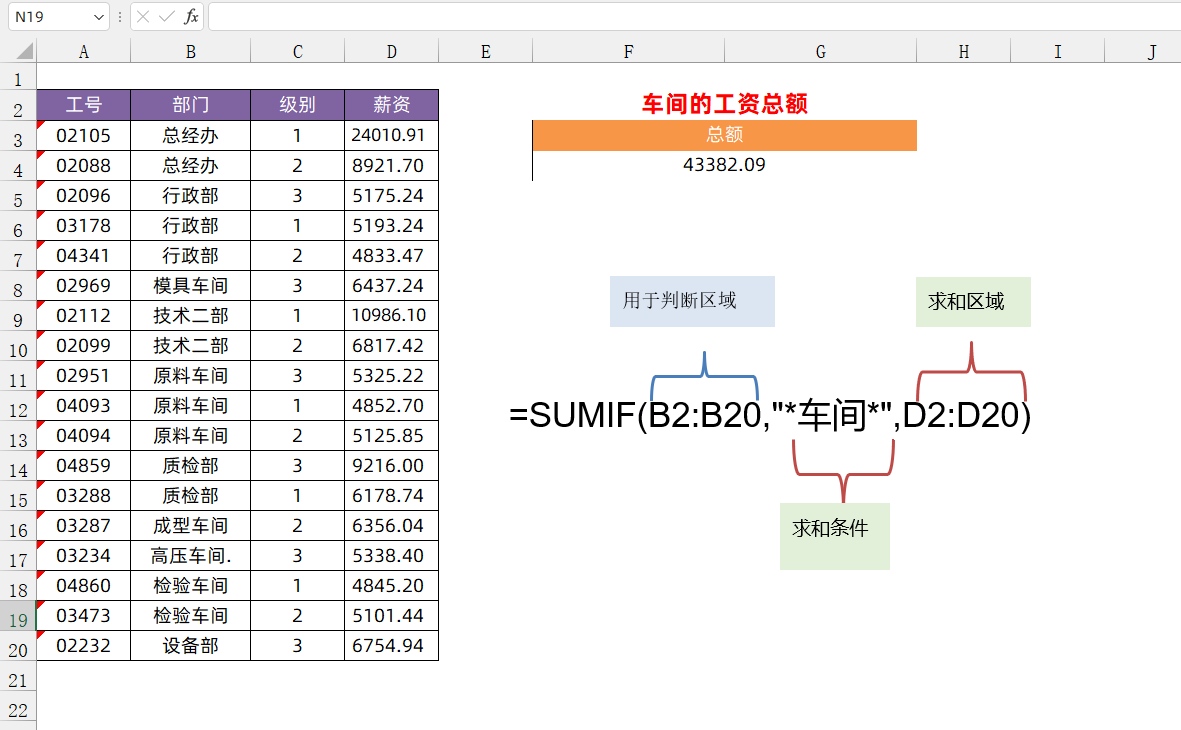Viewport: 1181px width, 730px height.
Task: Select the 求和条件 green label shape
Action: (x=834, y=536)
